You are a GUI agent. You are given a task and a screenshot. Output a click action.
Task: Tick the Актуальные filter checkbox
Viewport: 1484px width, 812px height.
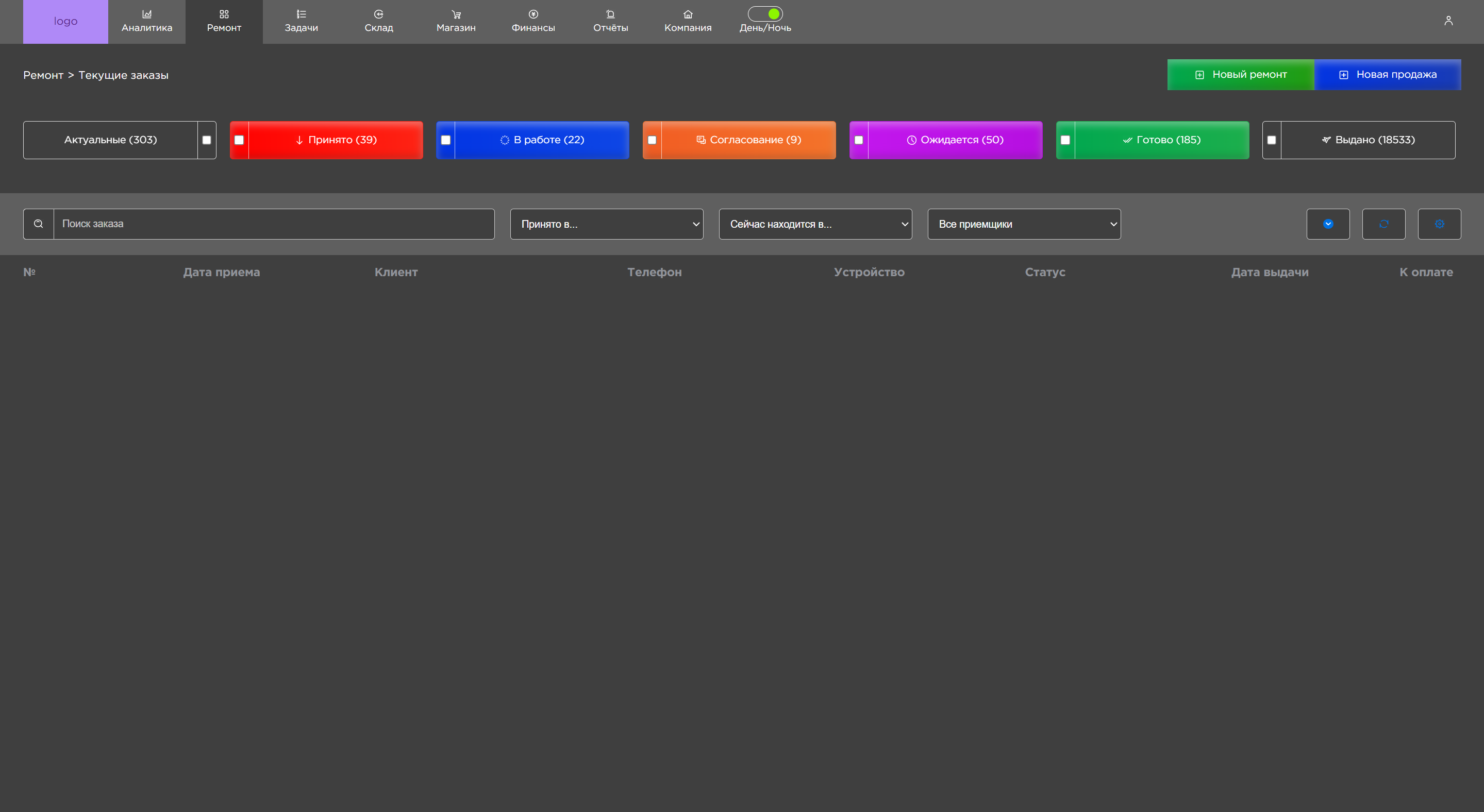pyautogui.click(x=207, y=140)
